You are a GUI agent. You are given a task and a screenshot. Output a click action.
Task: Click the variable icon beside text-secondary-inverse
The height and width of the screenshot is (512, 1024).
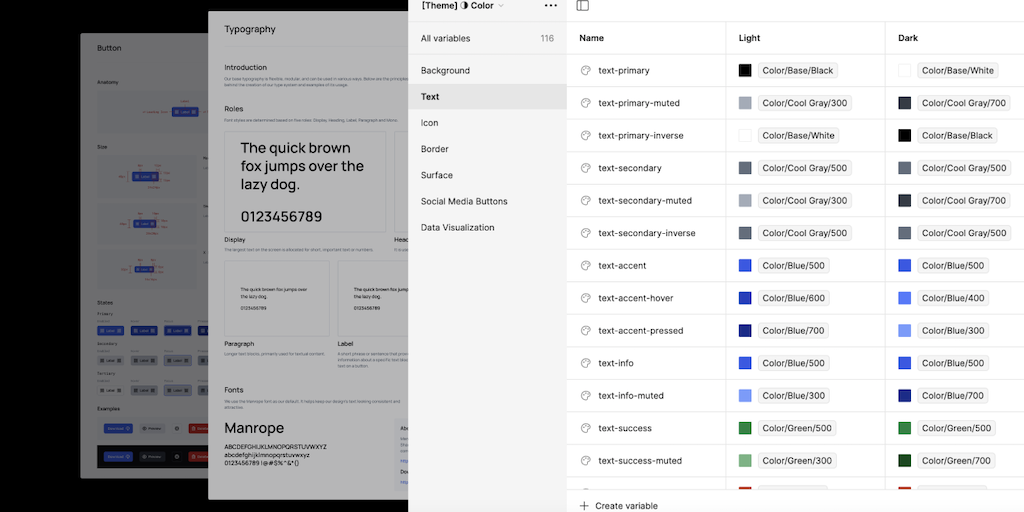586,233
